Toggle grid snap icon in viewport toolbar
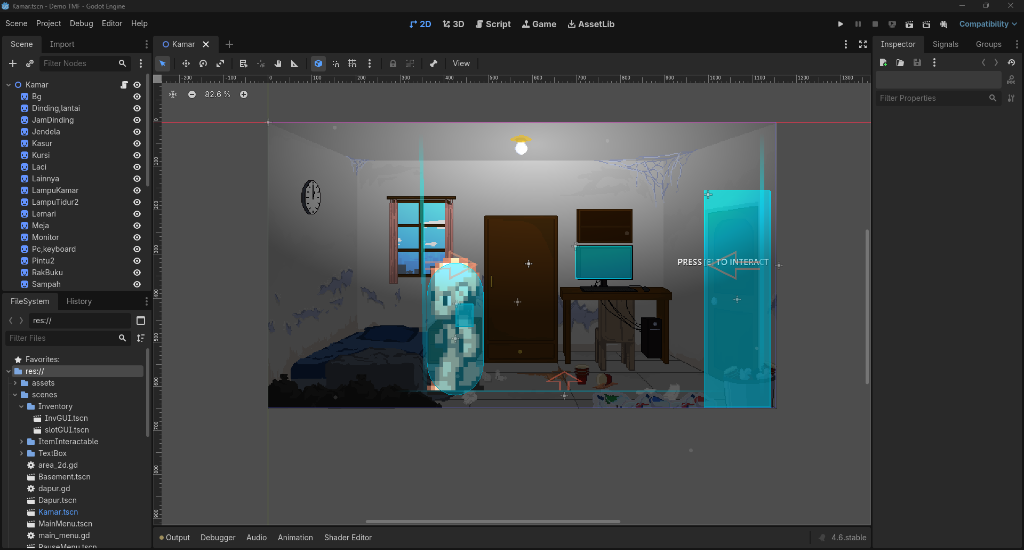 coord(353,63)
